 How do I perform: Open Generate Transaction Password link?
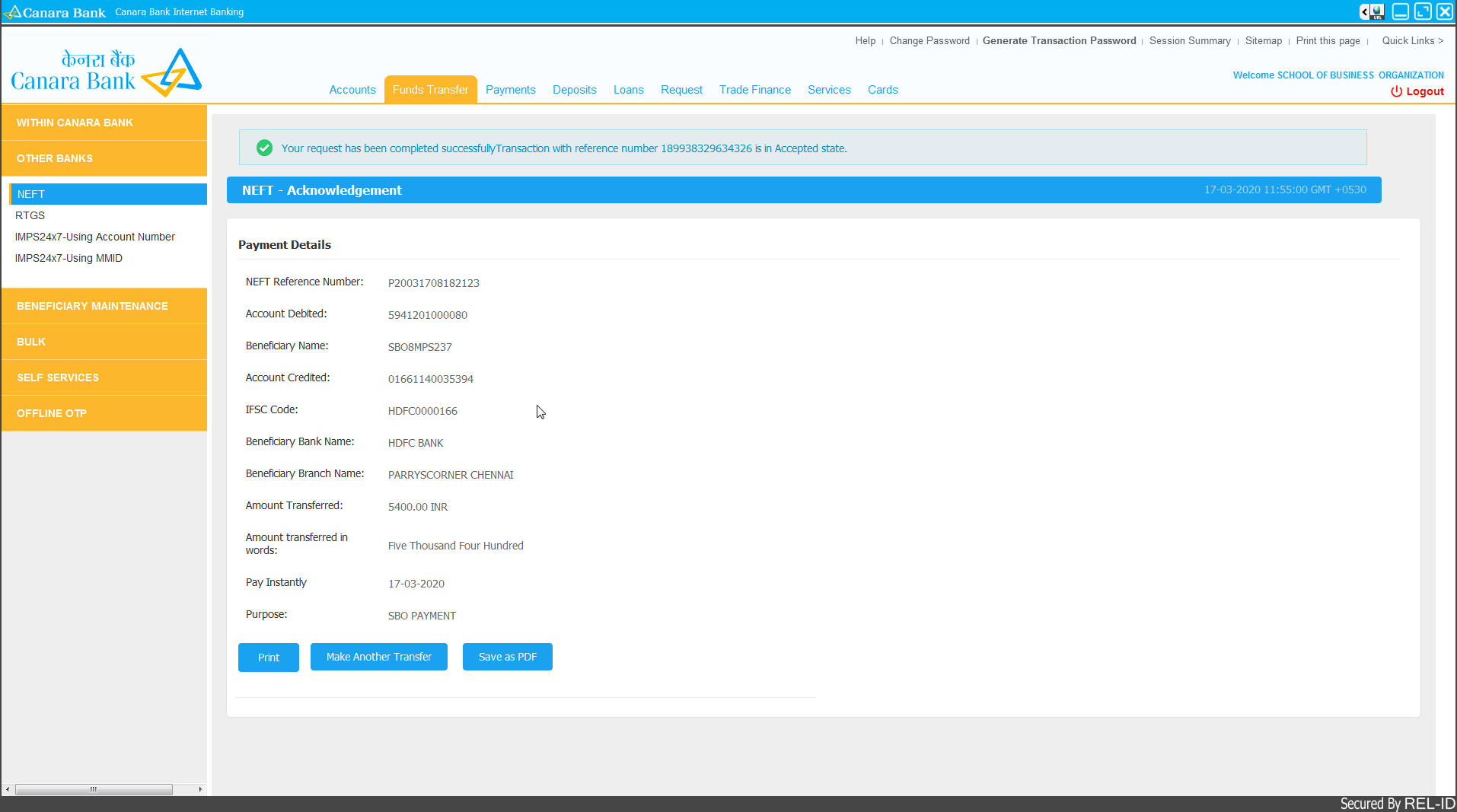1060,41
